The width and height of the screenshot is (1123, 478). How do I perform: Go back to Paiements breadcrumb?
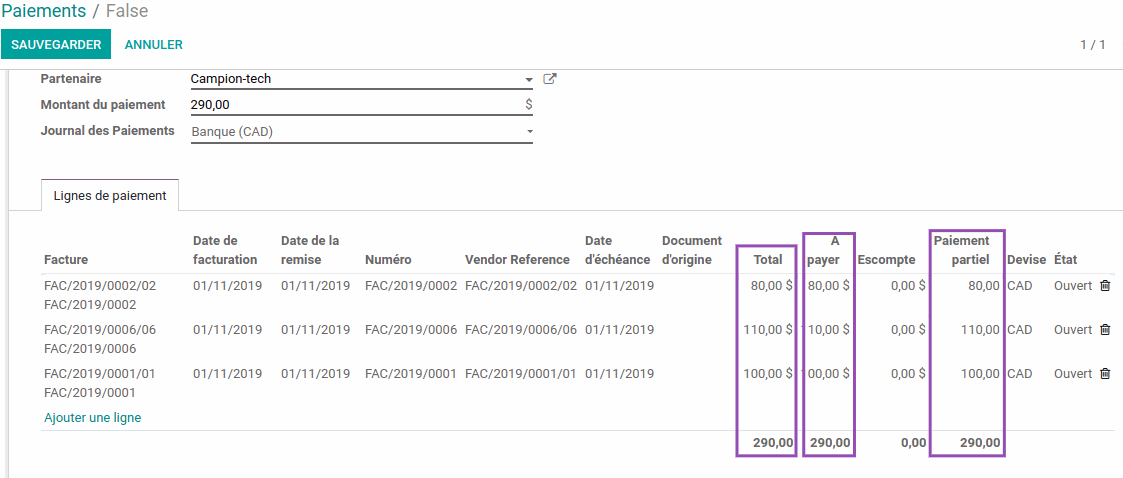pos(44,11)
